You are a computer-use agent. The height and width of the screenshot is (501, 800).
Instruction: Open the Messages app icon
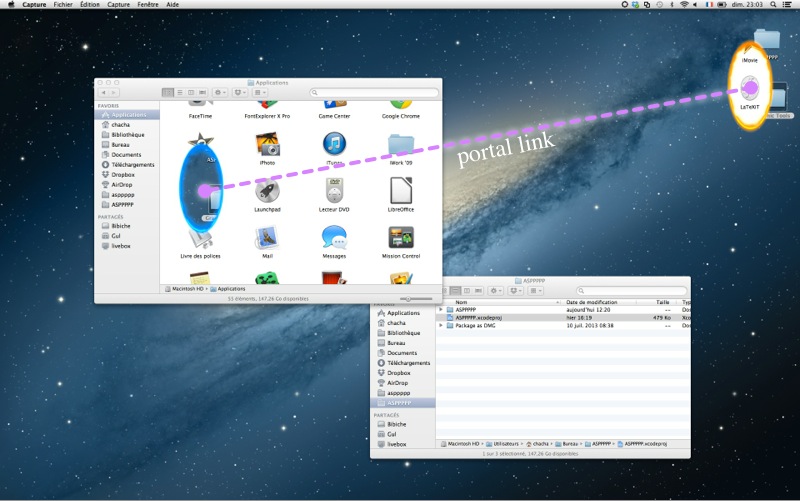pos(334,238)
